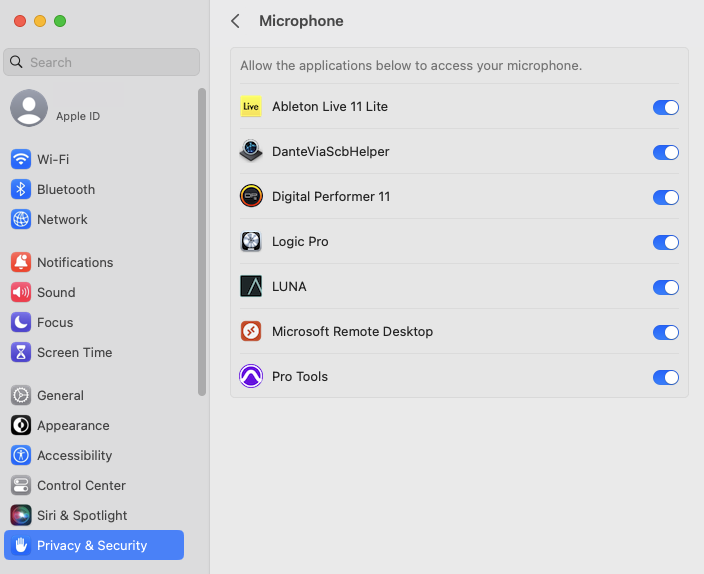
Task: Click the Notifications bell icon
Action: point(21,262)
